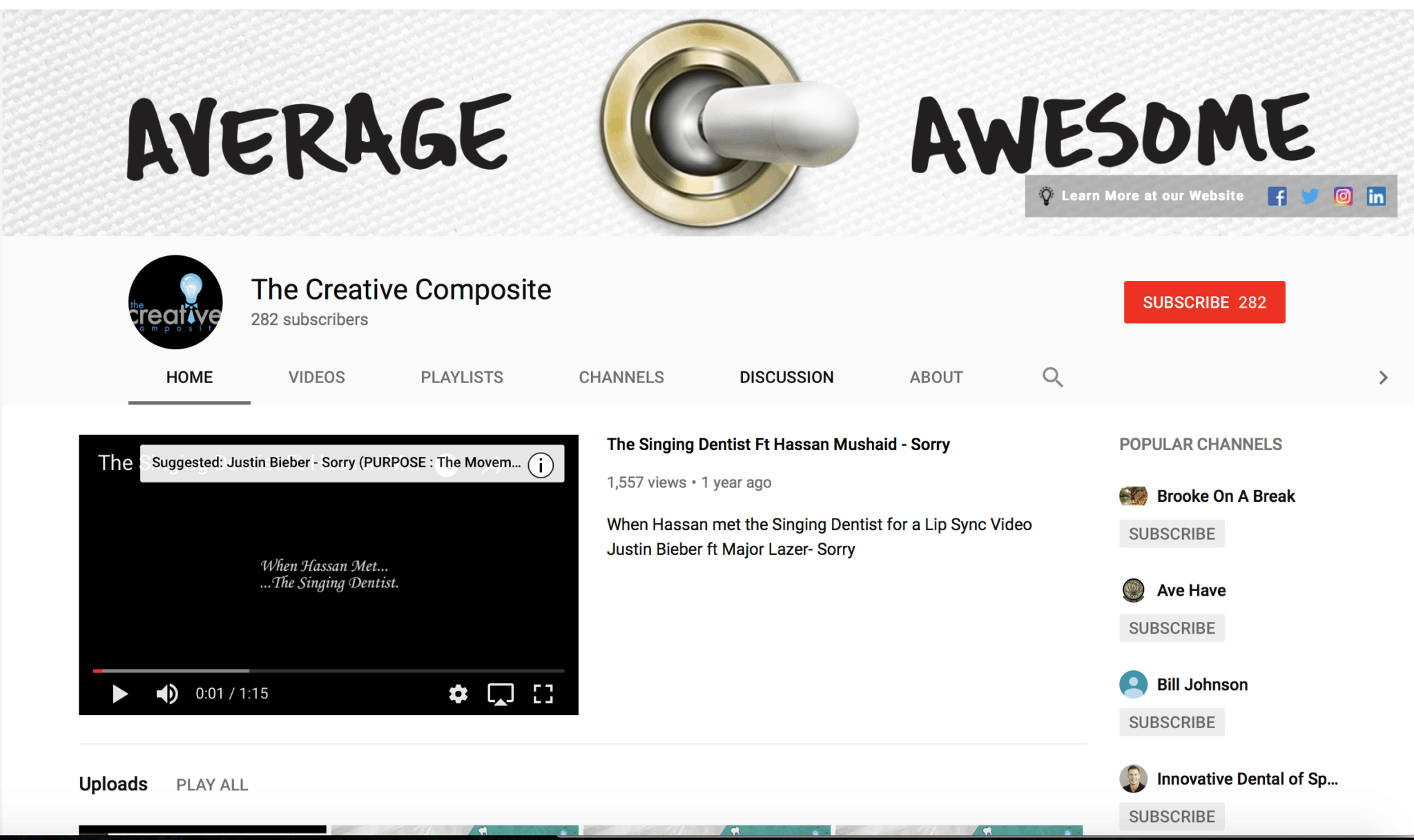Enter fullscreen mode on the video
This screenshot has width=1414, height=840.
(543, 694)
